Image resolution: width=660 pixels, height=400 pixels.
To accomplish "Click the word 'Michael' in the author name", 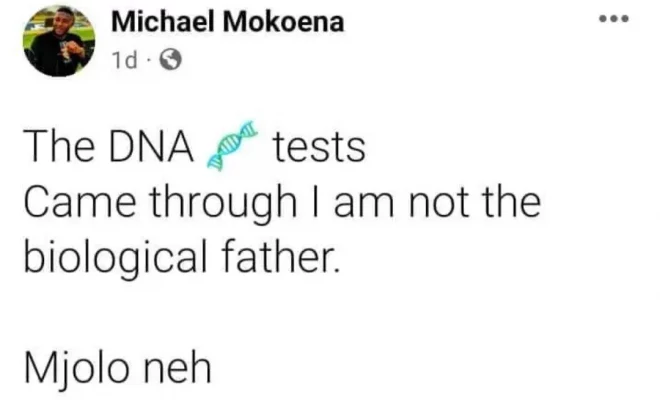I will tap(158, 22).
